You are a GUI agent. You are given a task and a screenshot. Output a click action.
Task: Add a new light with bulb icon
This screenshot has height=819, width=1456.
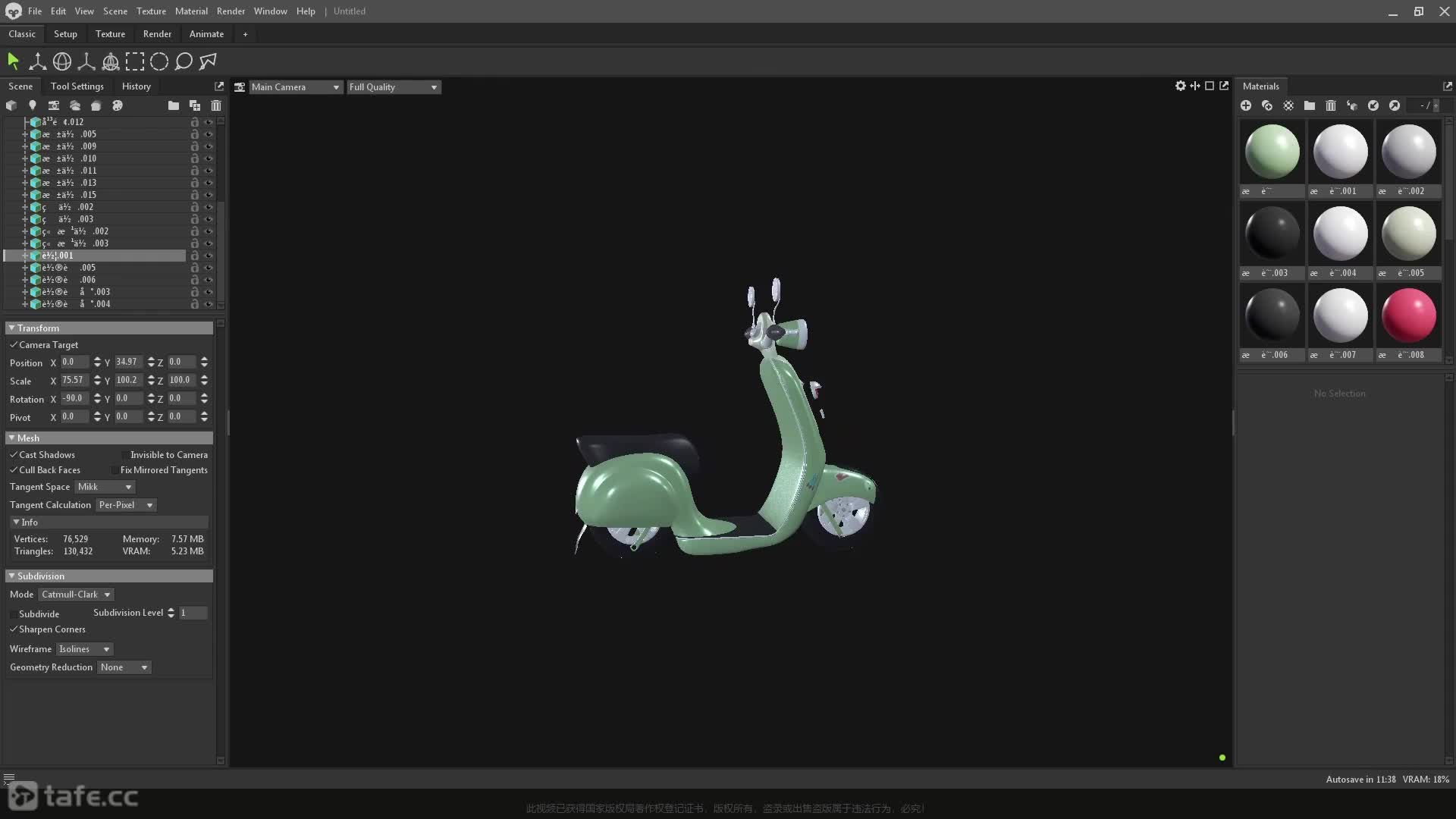coord(33,105)
